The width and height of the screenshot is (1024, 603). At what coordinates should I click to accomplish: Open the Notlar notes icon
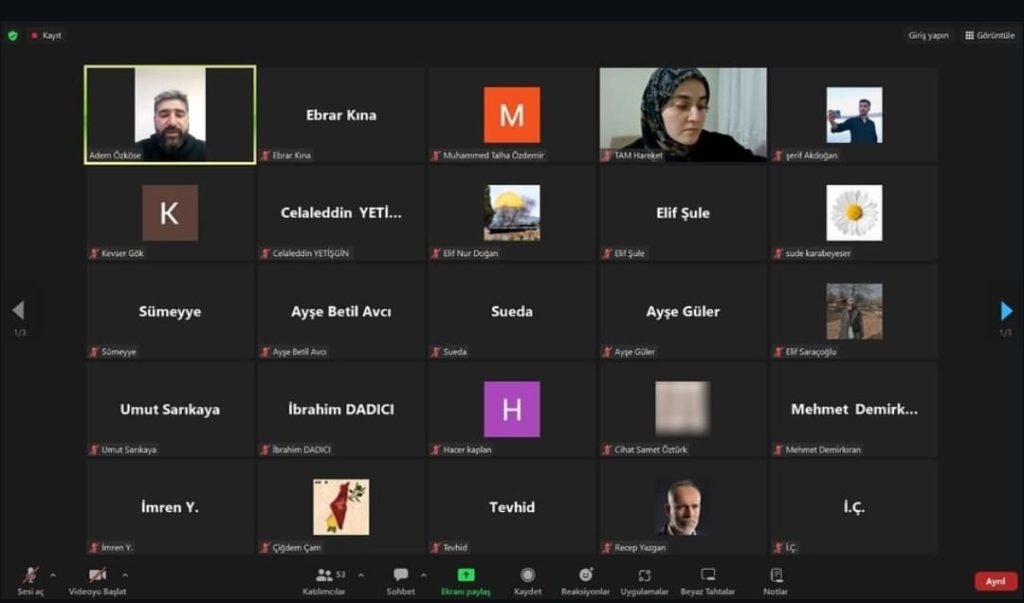click(x=776, y=576)
